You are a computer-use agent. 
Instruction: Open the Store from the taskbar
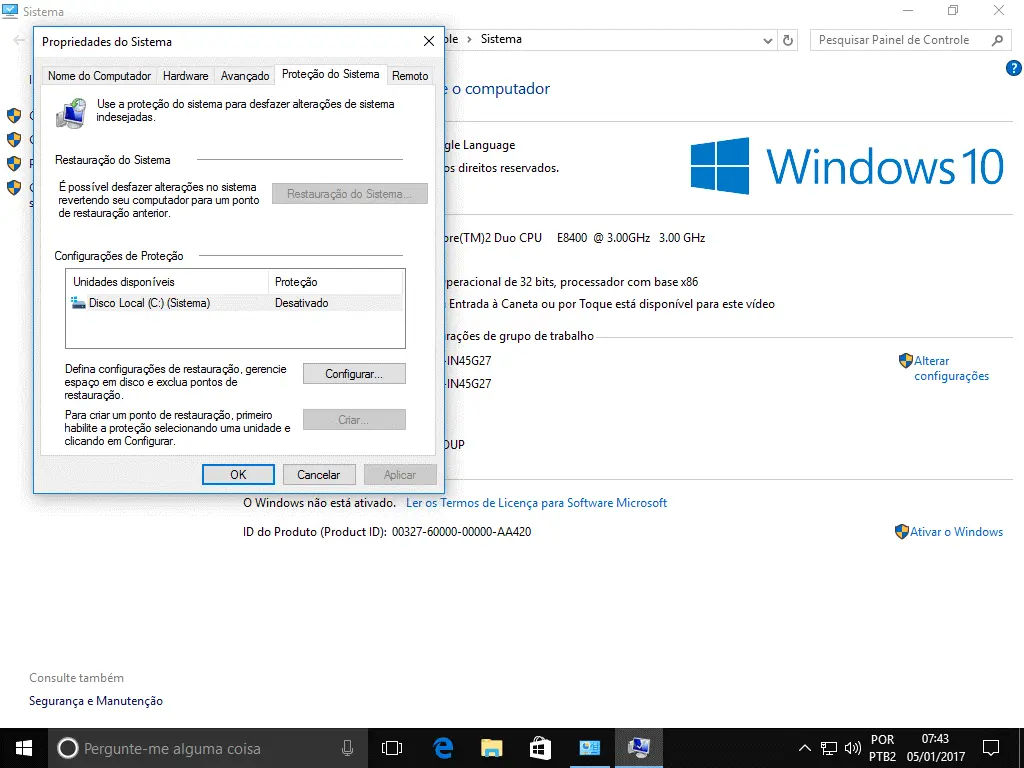click(x=540, y=748)
